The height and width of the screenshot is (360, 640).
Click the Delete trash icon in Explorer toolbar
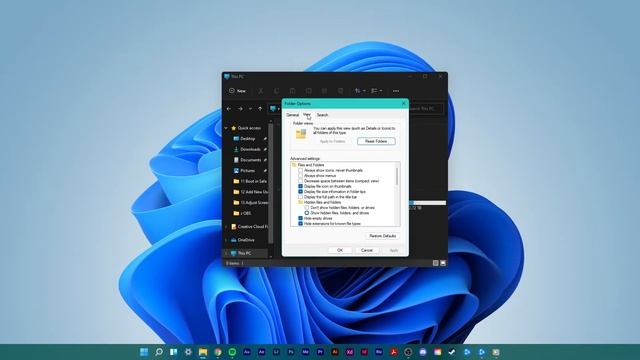click(340, 91)
